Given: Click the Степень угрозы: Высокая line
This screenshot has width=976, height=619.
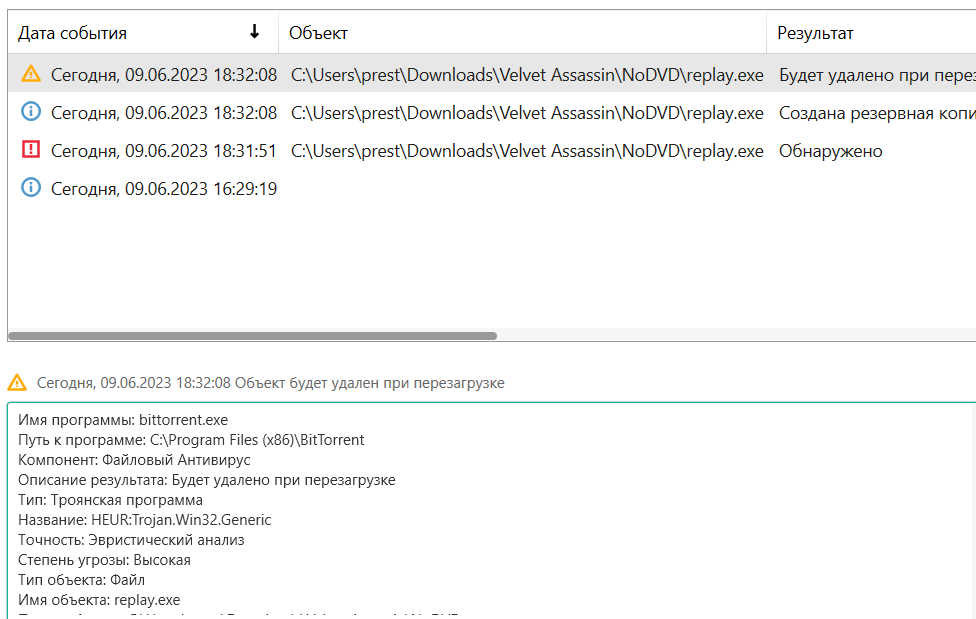Looking at the screenshot, I should [x=104, y=560].
